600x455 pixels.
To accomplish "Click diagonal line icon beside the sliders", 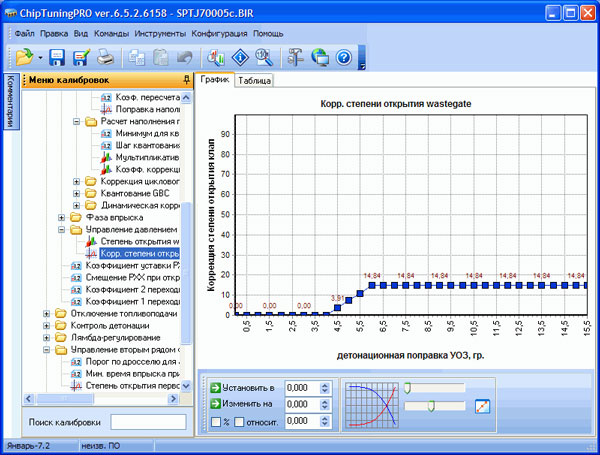I will pos(482,406).
